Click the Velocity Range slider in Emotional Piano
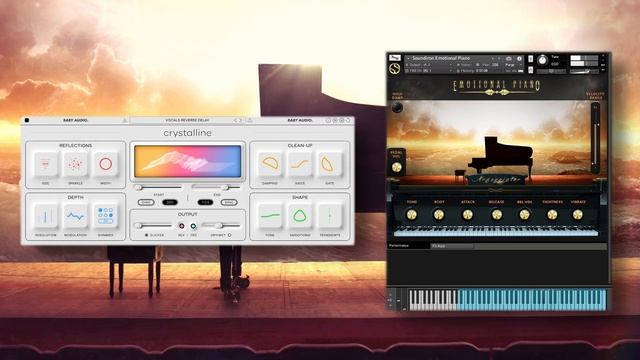Image resolution: width=640 pixels, height=360 pixels. point(596,138)
